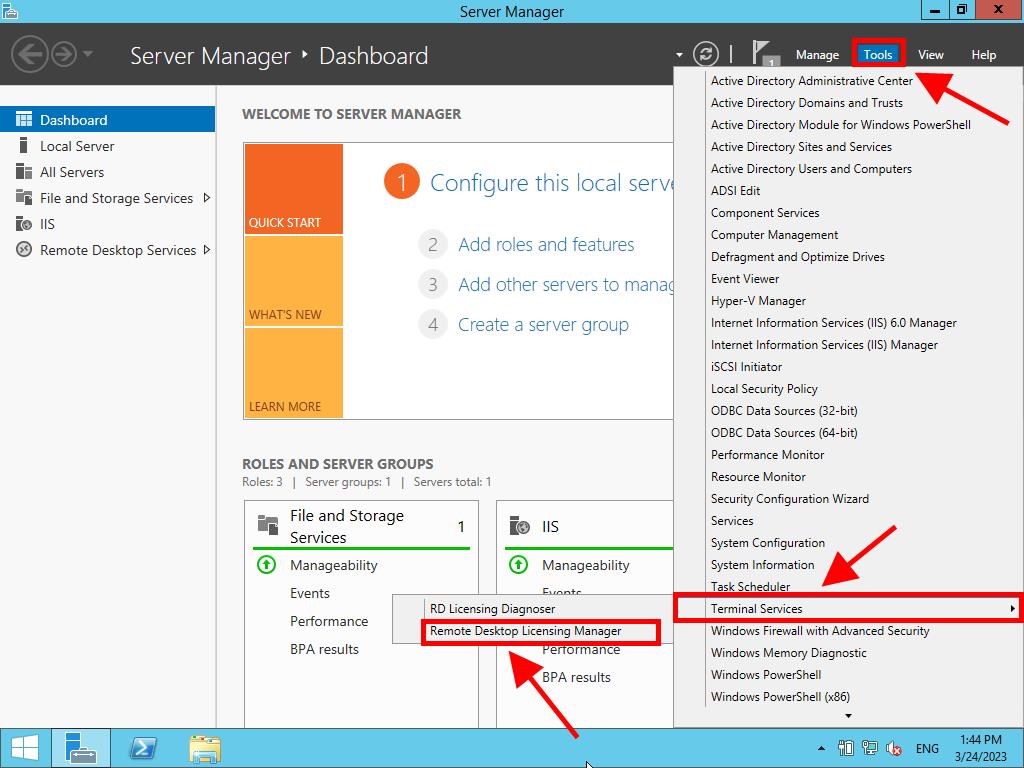Click Add other servers to manage link
1024x768 pixels.
(x=566, y=285)
